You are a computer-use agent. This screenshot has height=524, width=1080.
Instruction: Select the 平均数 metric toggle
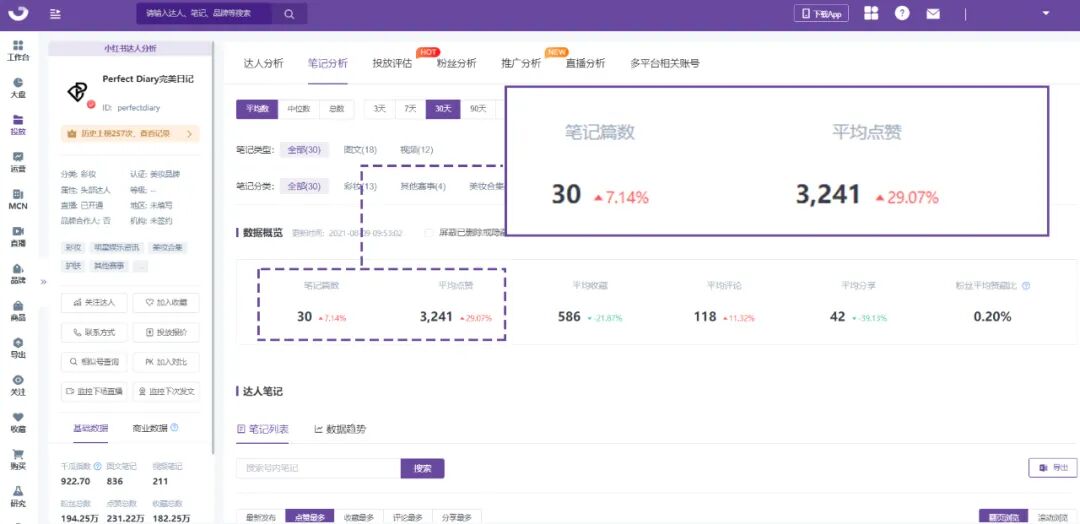[257, 109]
